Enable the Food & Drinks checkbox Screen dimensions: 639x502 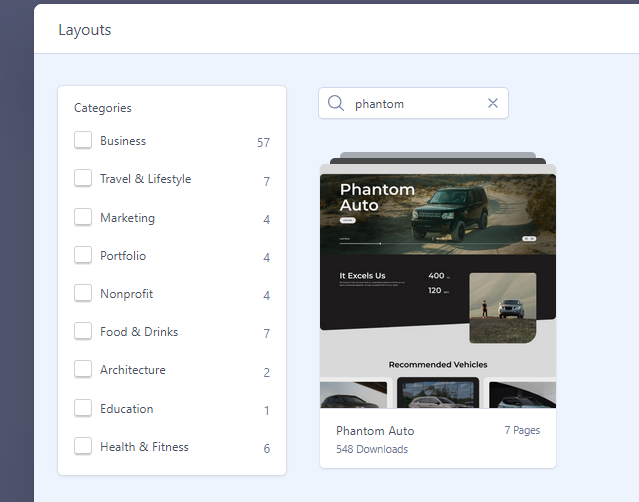coord(83,331)
